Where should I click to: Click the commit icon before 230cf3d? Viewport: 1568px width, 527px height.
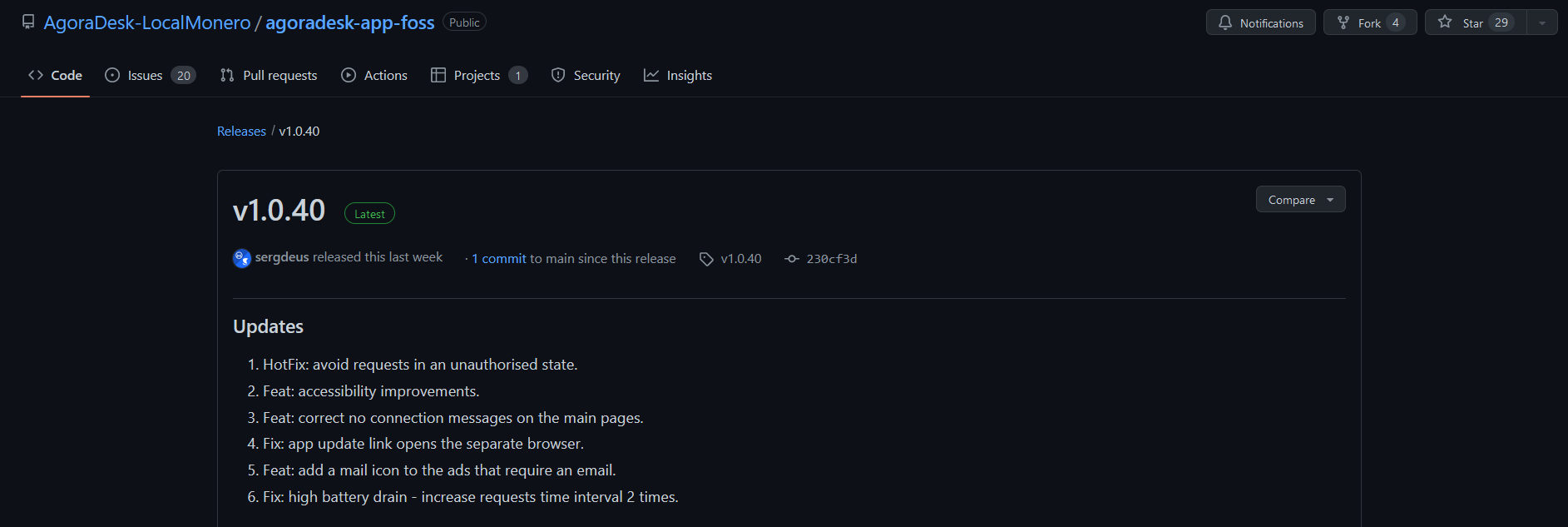[792, 259]
